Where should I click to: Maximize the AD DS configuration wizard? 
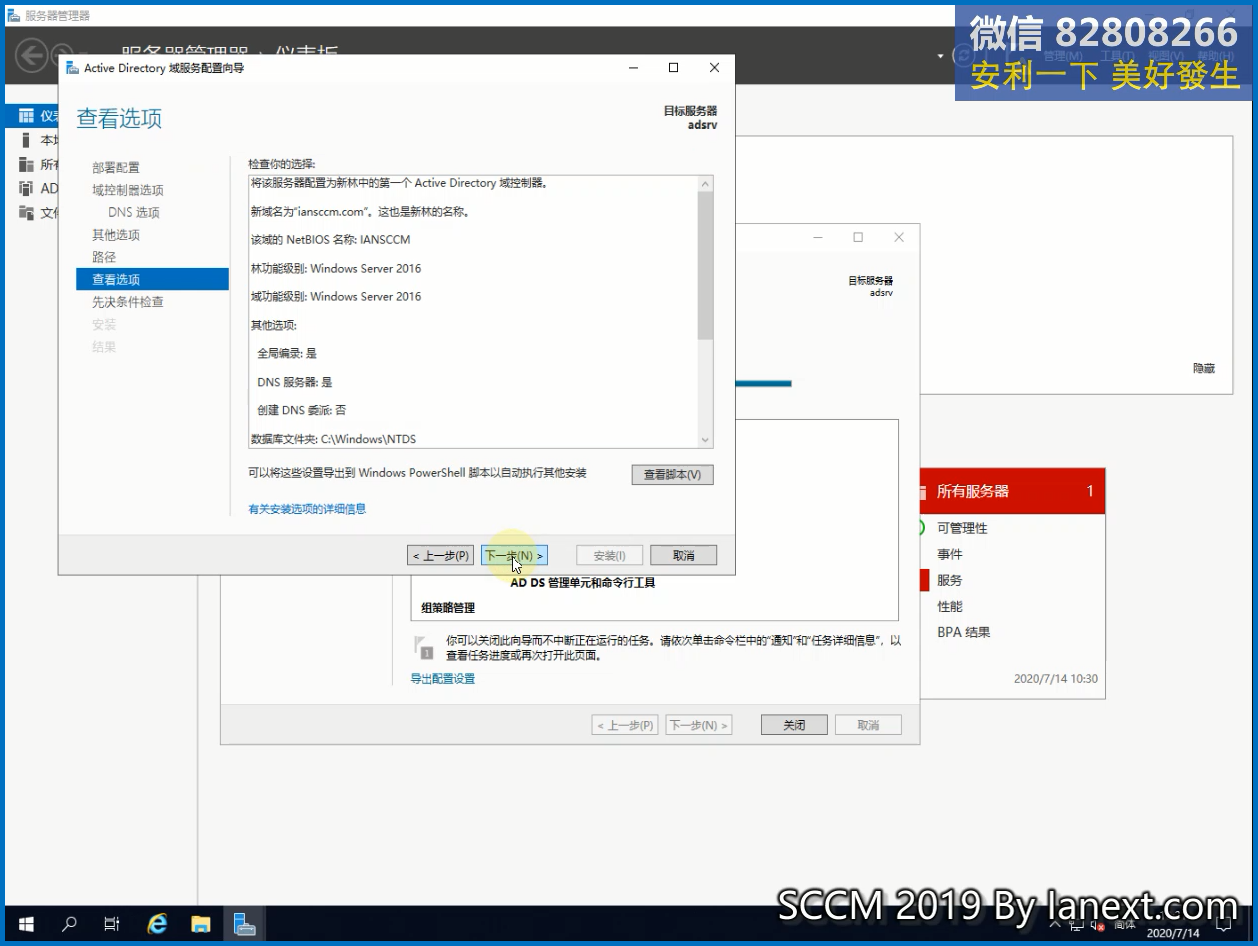(674, 68)
